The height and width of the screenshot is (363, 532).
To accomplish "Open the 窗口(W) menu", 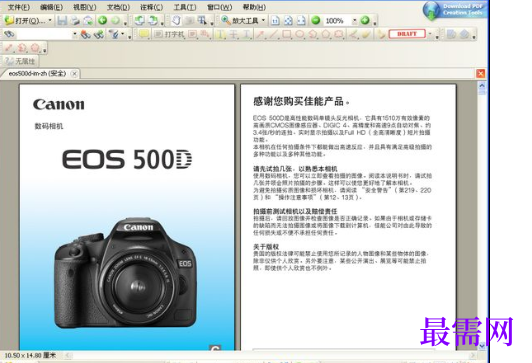I will click(220, 7).
